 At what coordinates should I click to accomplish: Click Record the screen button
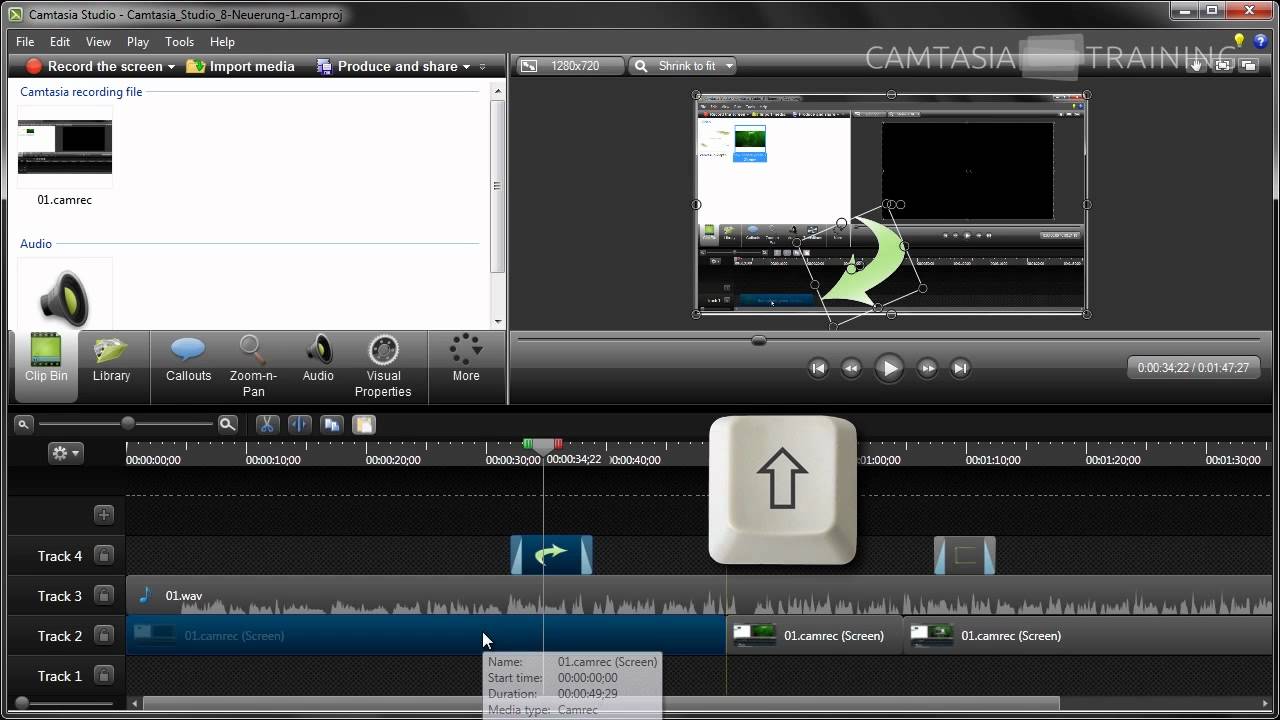(x=94, y=66)
